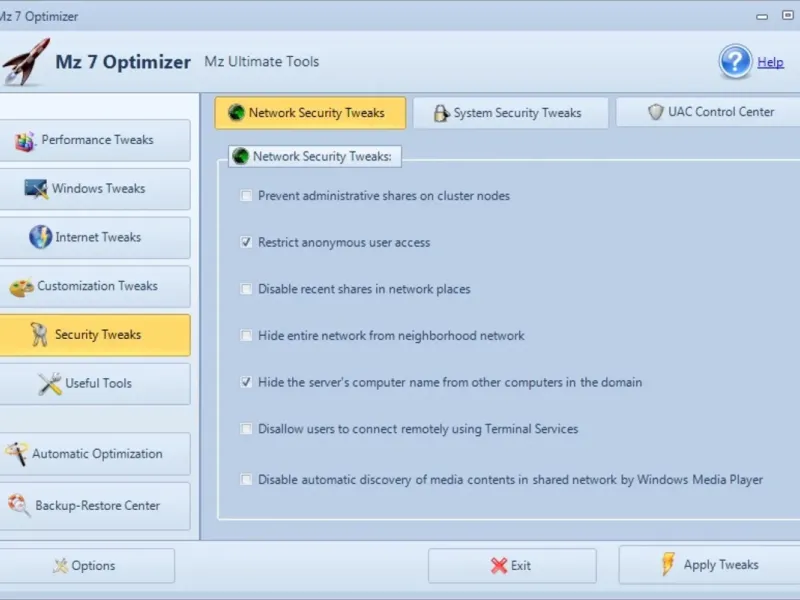Click the Internet Tweaks globe icon

40,237
